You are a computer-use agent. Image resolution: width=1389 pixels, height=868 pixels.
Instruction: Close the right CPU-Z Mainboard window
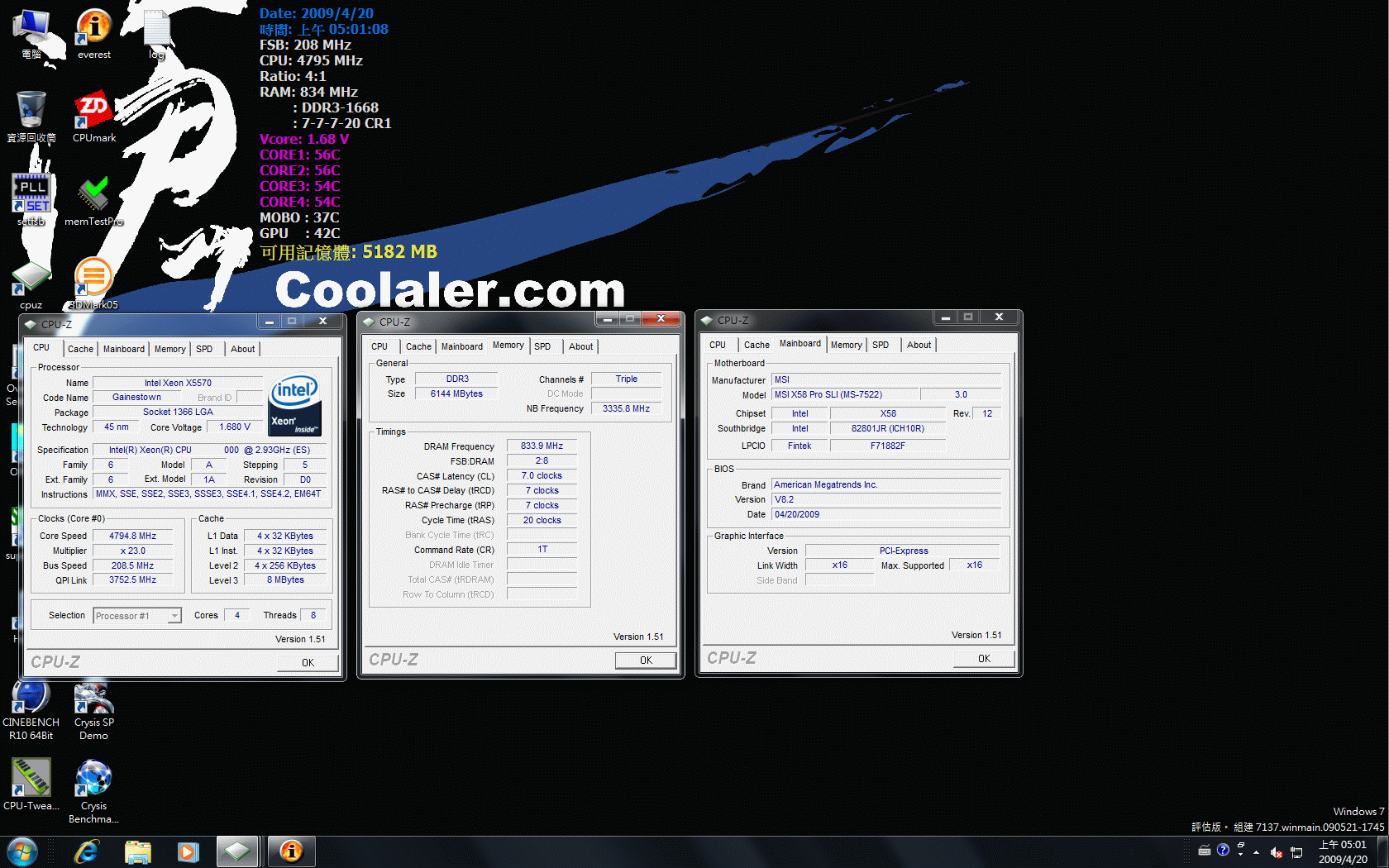[999, 317]
